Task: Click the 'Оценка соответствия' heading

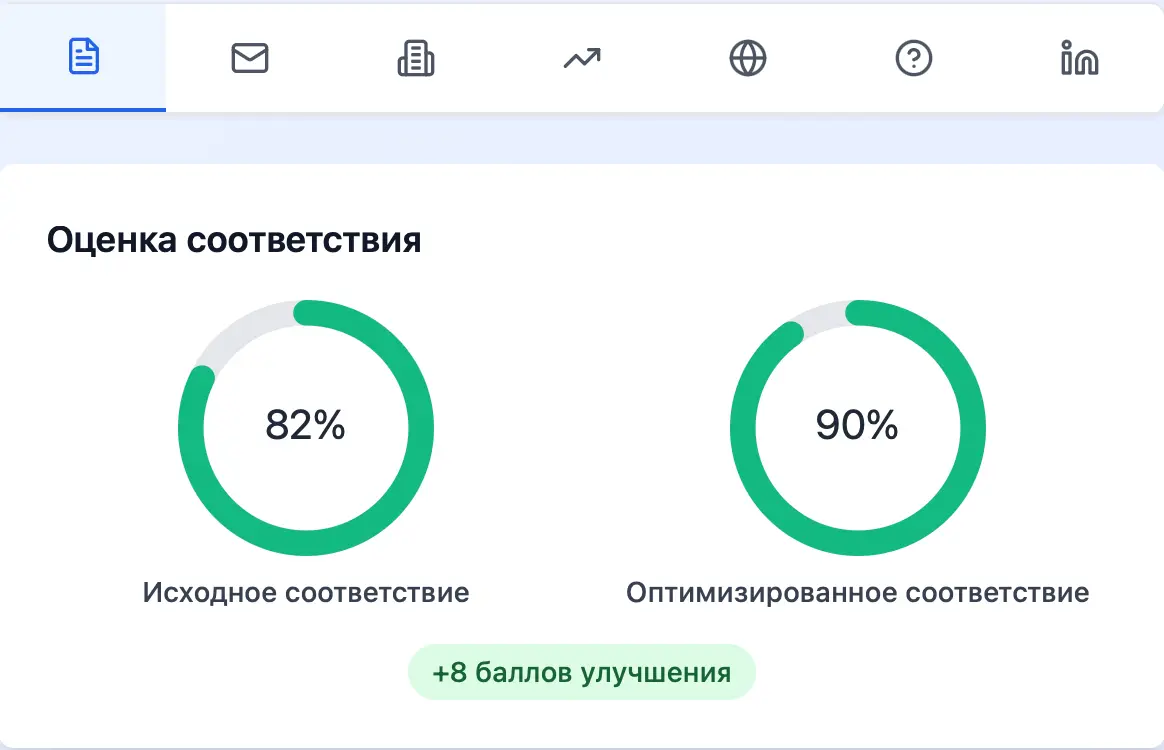Action: coord(233,240)
